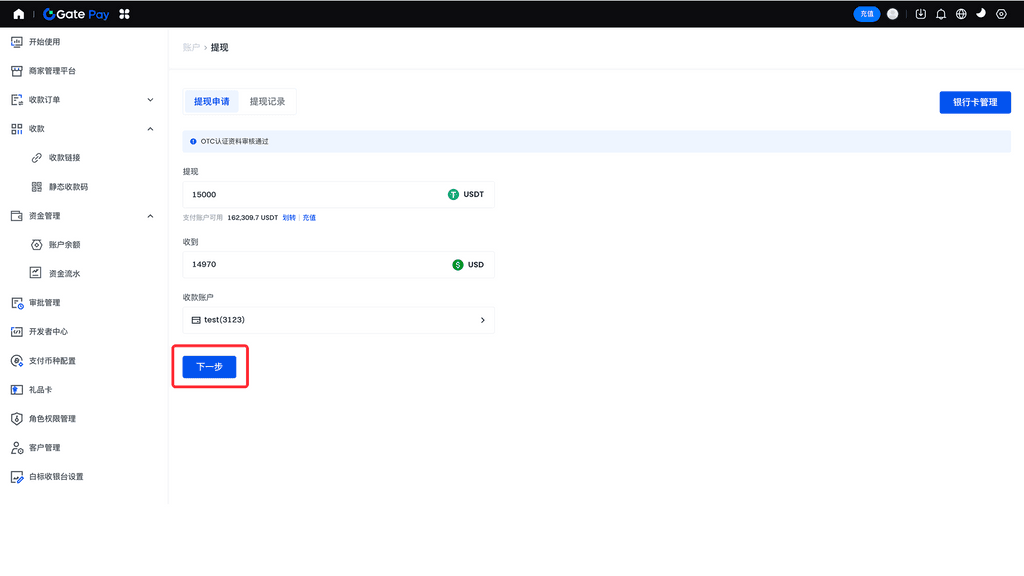
Task: Open 开发者中心 in the sidebar
Action: pyautogui.click(x=48, y=332)
